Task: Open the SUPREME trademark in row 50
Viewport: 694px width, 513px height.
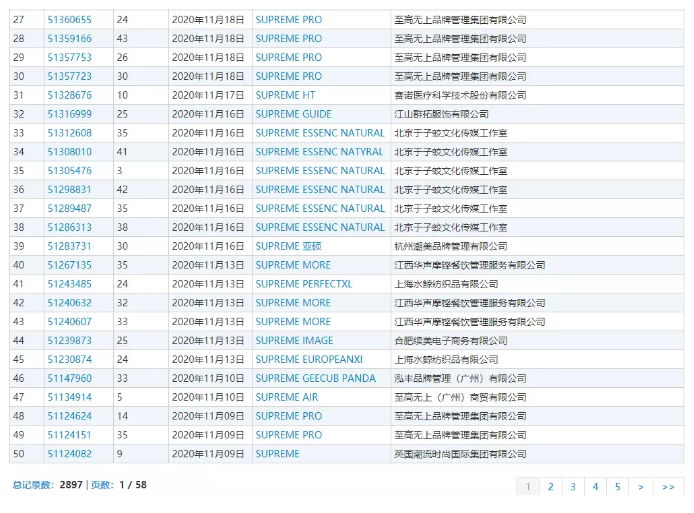Action: [x=278, y=454]
